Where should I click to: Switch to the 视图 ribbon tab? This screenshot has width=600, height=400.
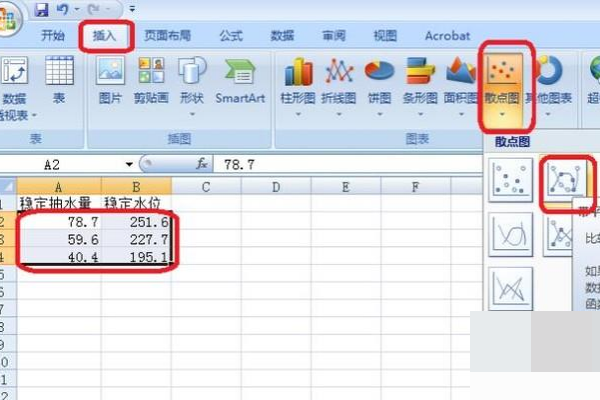tap(385, 36)
